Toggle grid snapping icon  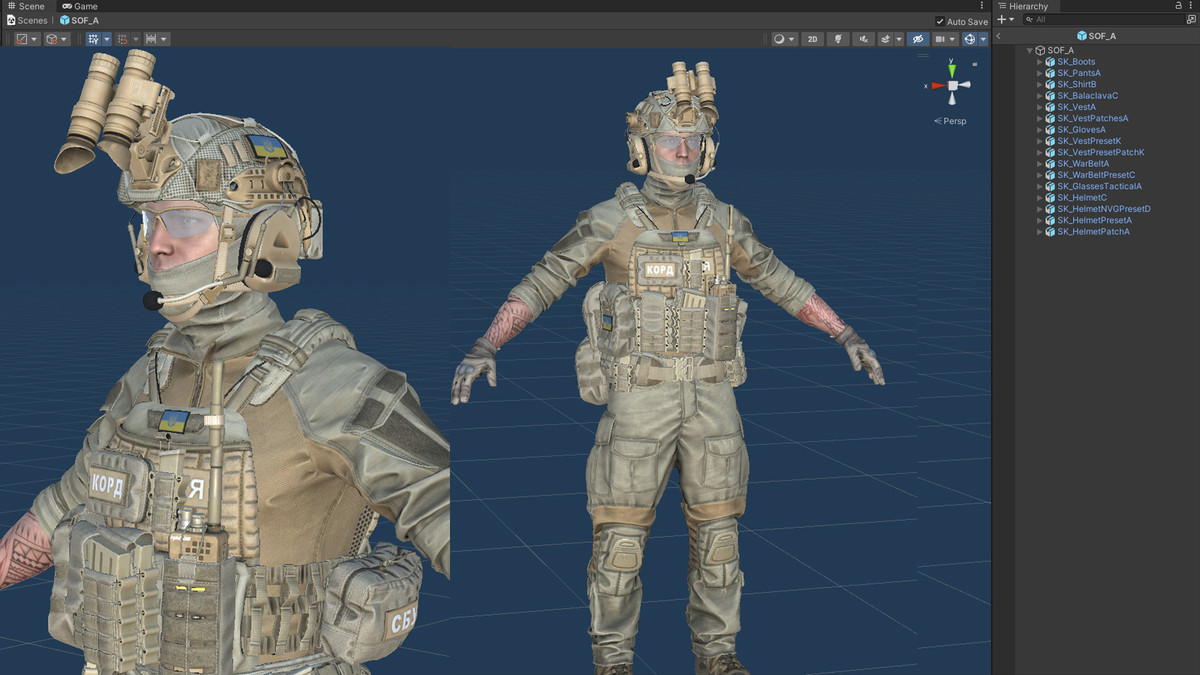(122, 39)
